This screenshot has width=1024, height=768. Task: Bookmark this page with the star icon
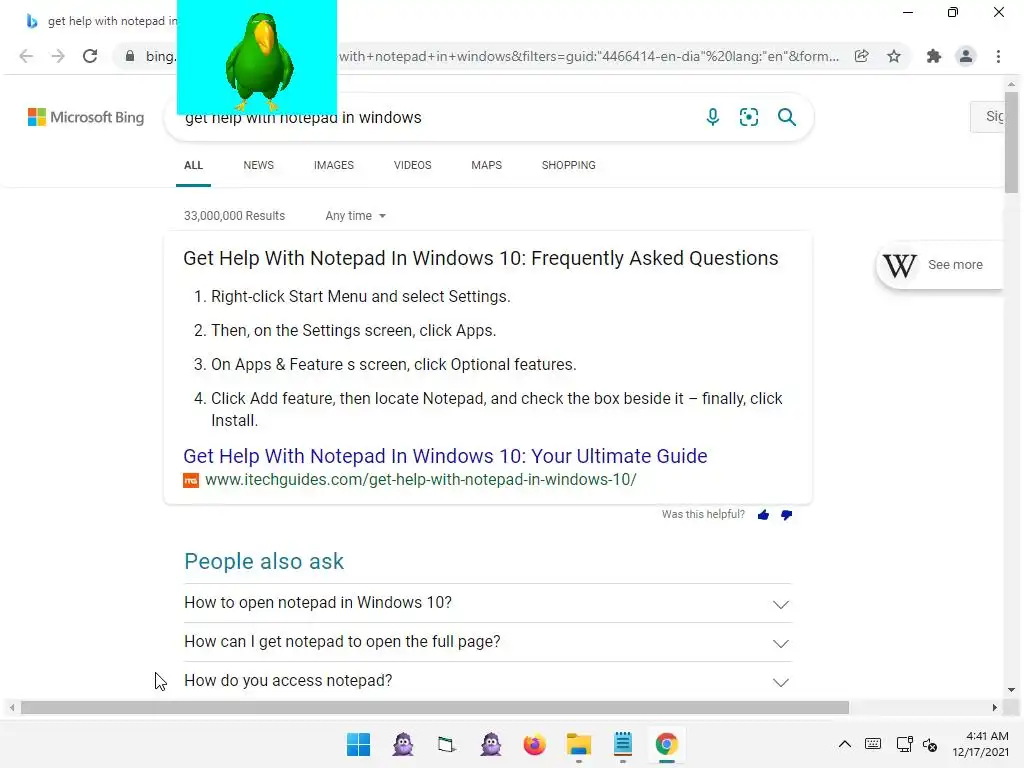point(894,56)
